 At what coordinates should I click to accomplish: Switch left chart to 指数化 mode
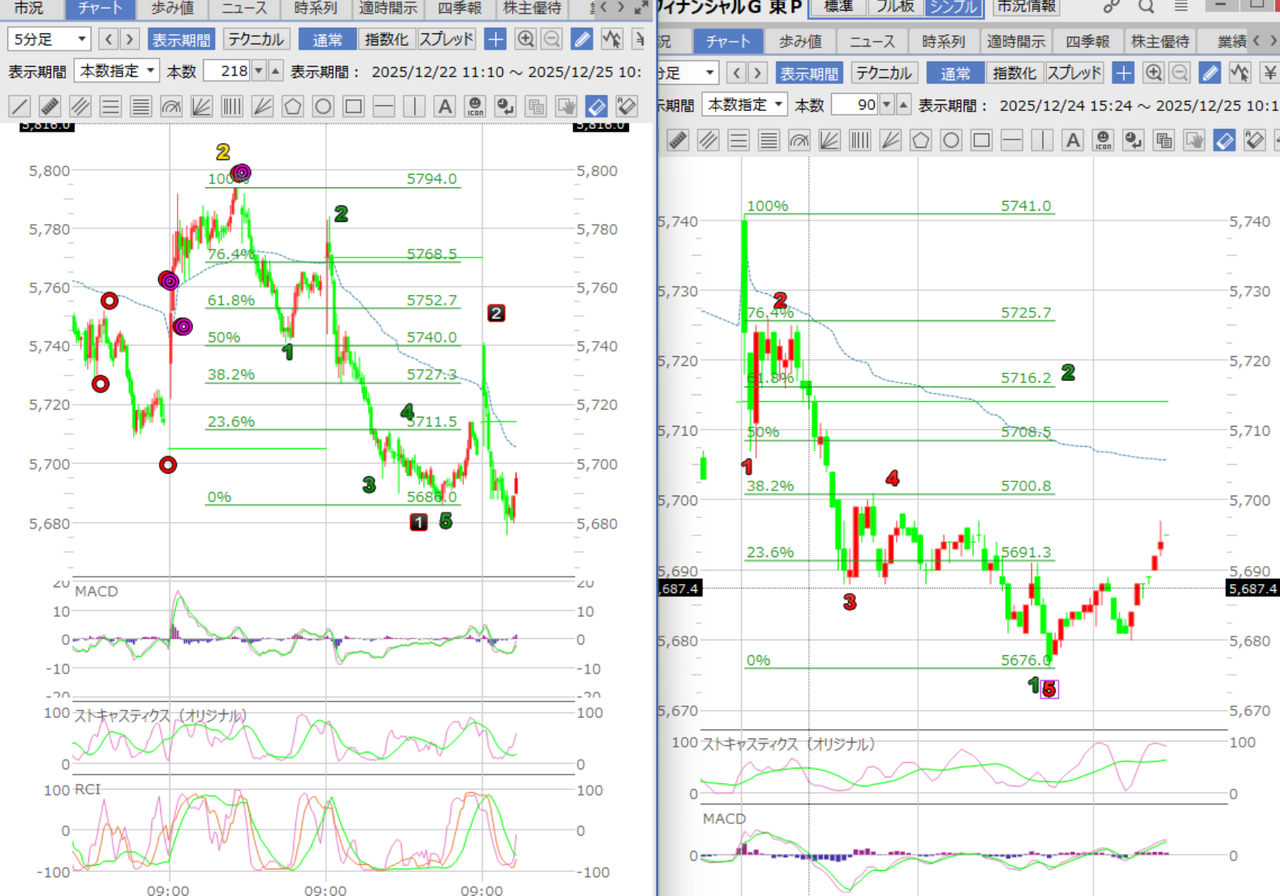pyautogui.click(x=387, y=40)
